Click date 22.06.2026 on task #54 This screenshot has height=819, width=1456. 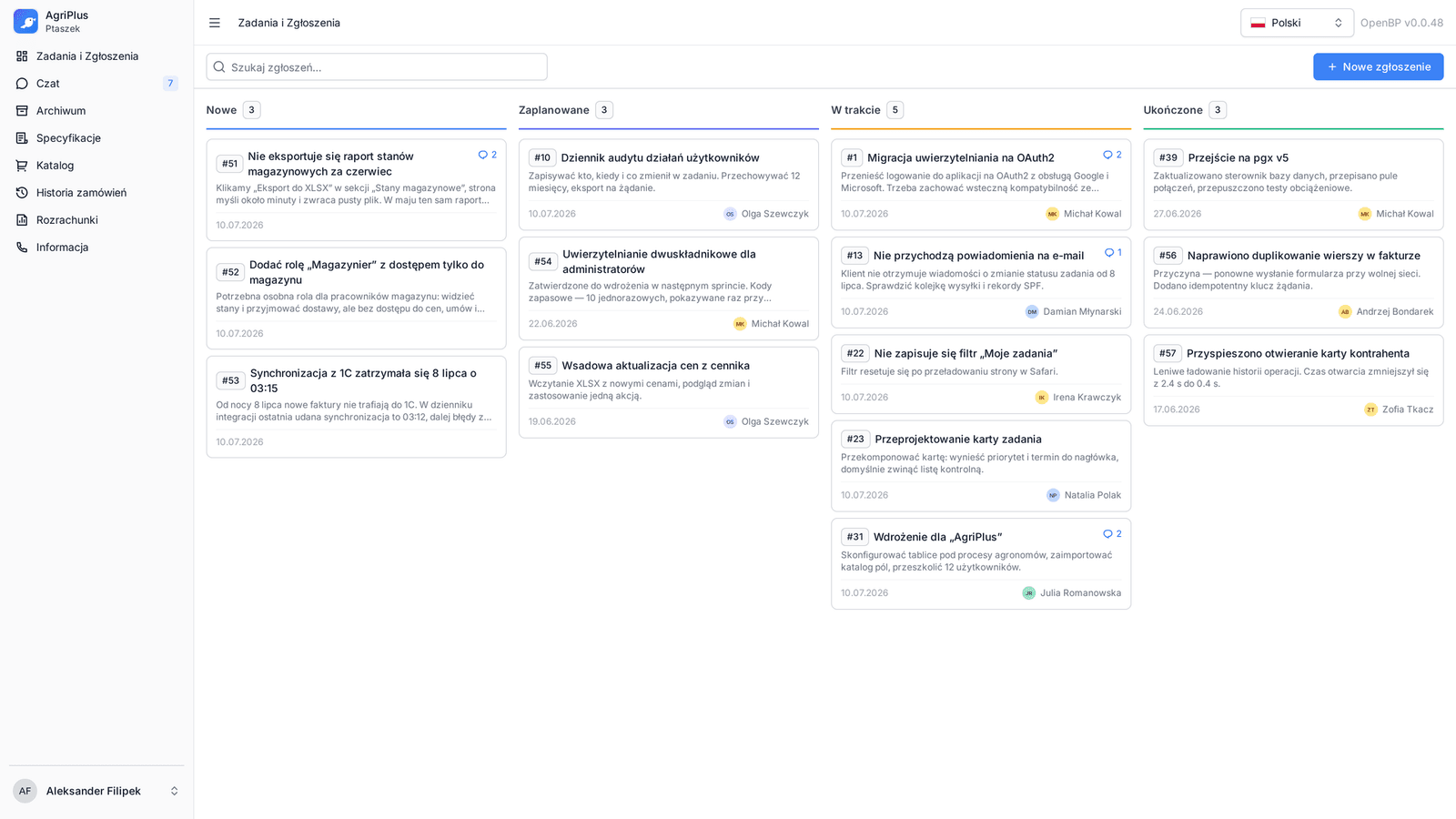tap(553, 324)
